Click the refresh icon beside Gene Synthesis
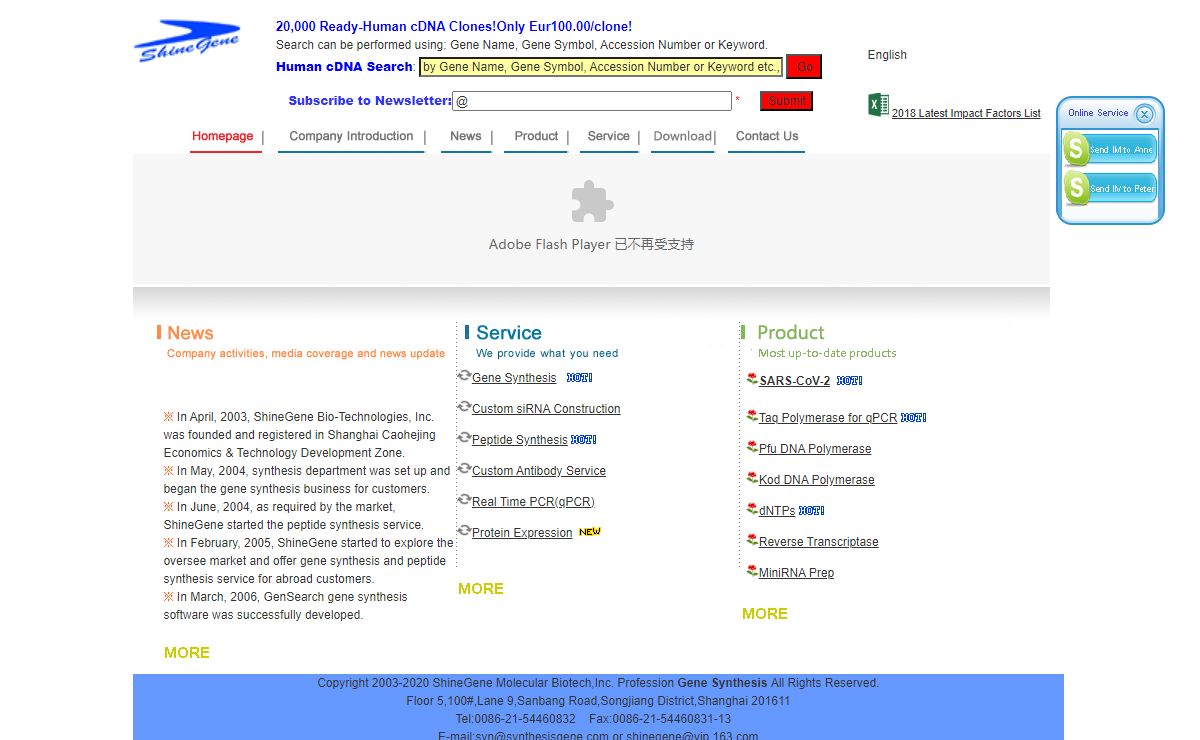Screen dimensions: 1200x740 click(x=464, y=376)
